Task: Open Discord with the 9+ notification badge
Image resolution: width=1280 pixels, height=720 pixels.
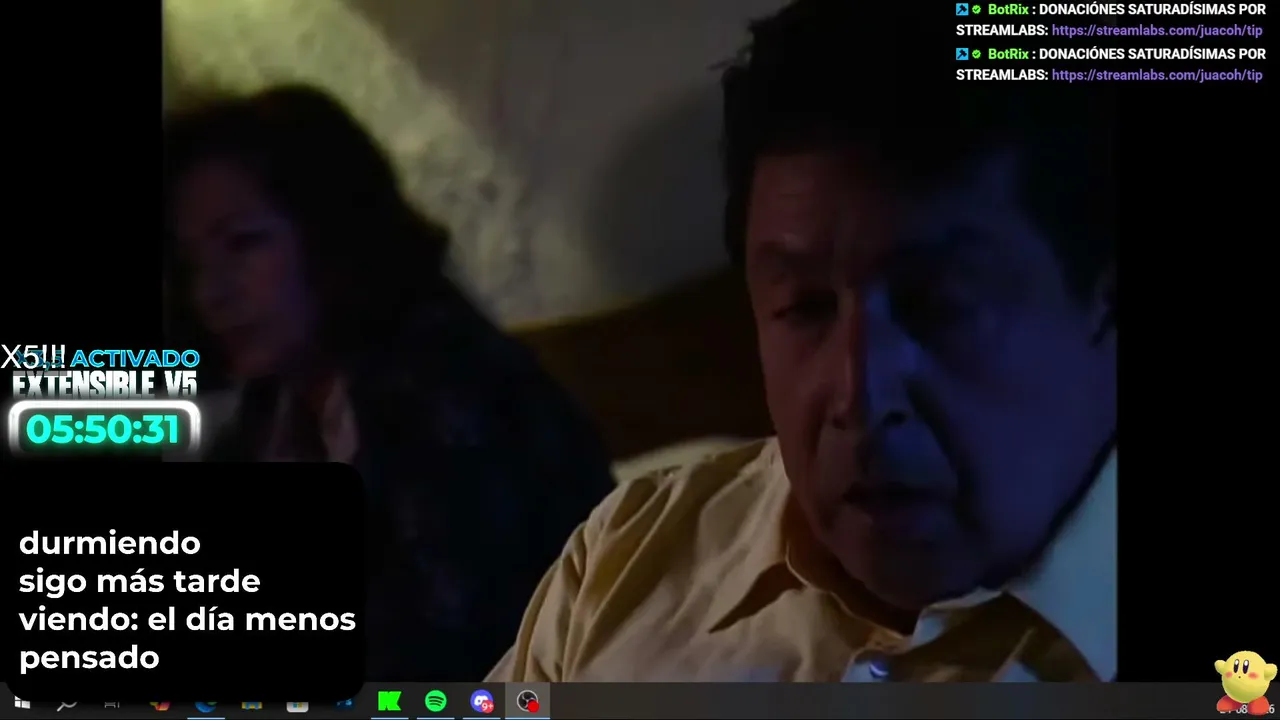Action: pyautogui.click(x=482, y=702)
